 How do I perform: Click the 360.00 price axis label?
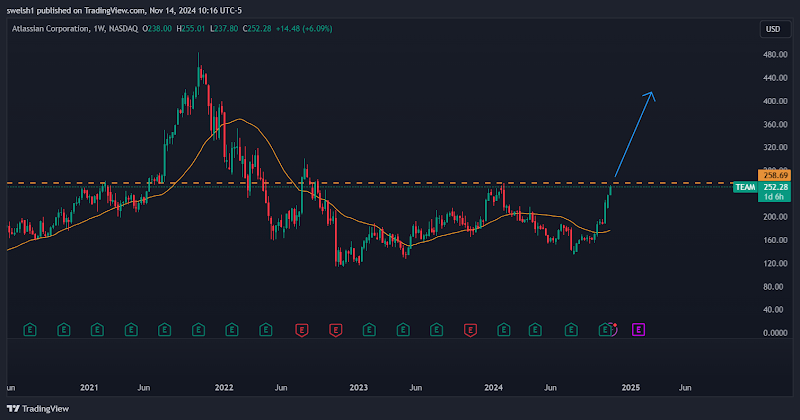775,125
